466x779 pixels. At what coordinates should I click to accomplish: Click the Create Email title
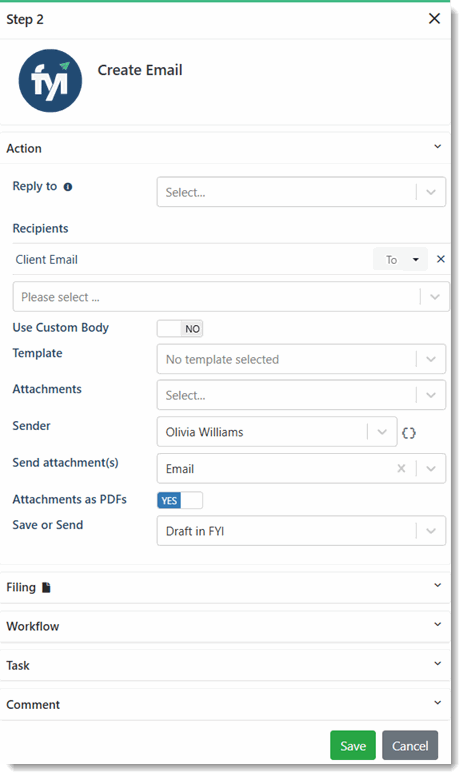(x=140, y=70)
